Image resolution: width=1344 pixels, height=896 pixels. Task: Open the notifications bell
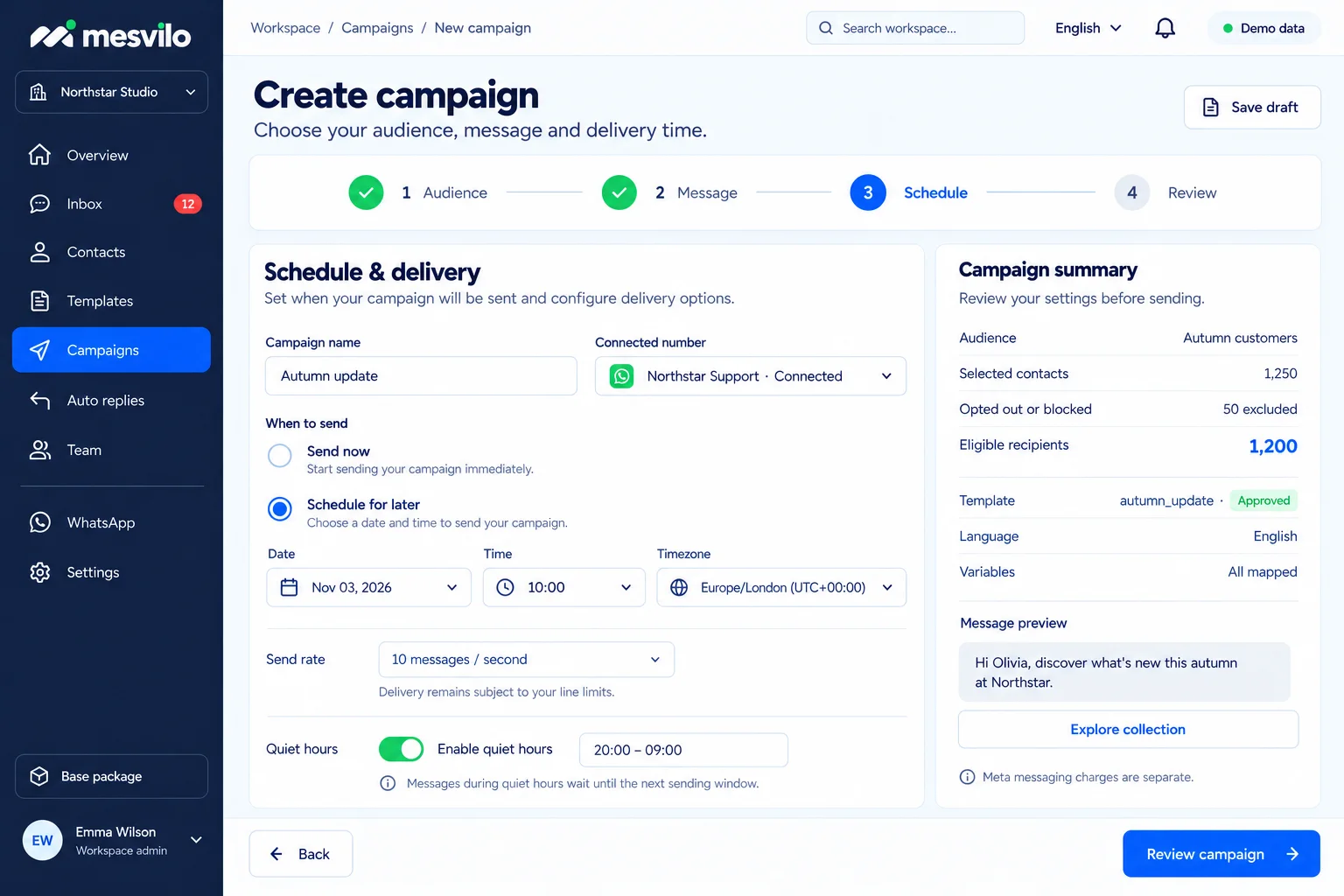pos(1165,28)
